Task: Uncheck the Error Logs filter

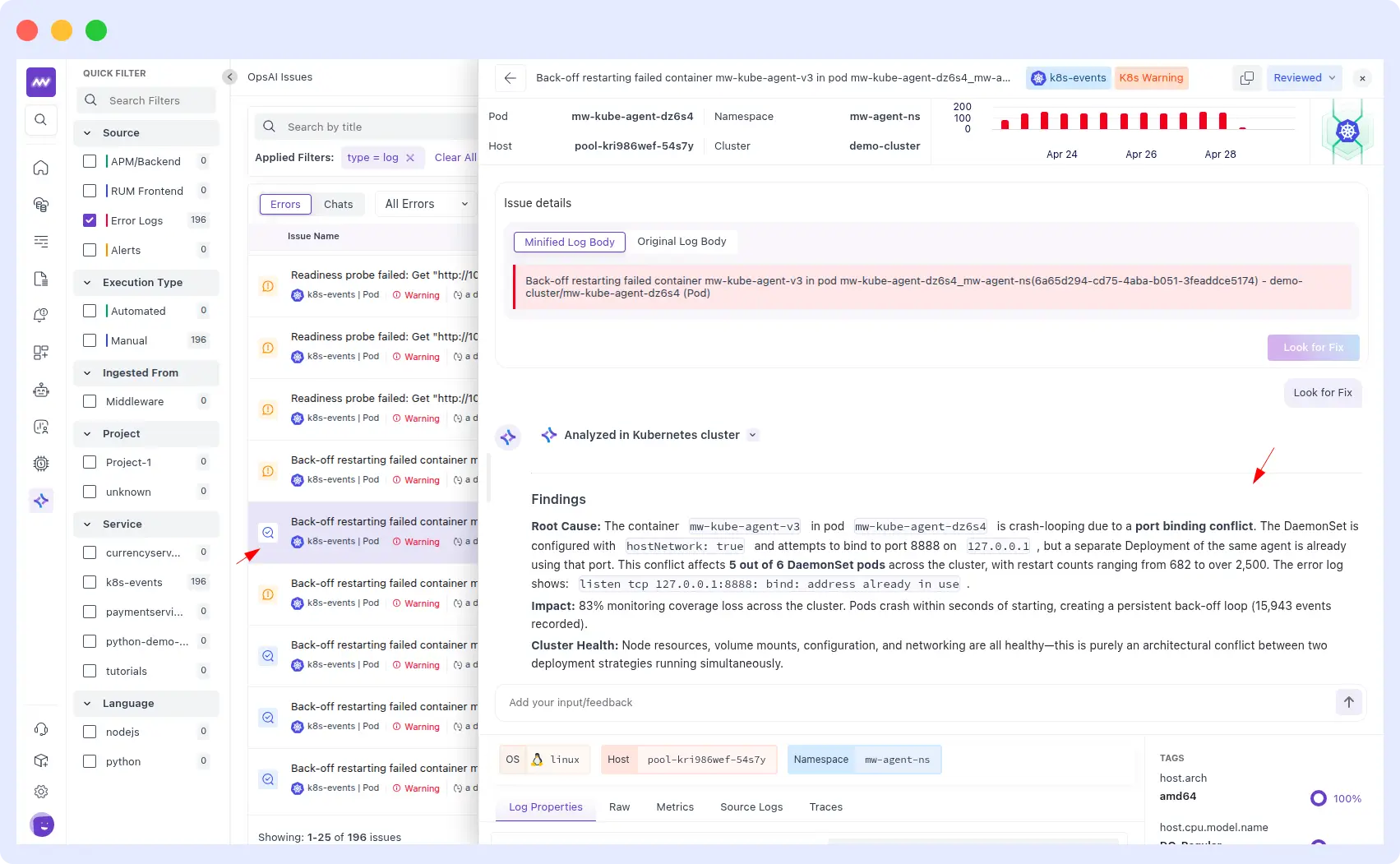Action: [90, 219]
